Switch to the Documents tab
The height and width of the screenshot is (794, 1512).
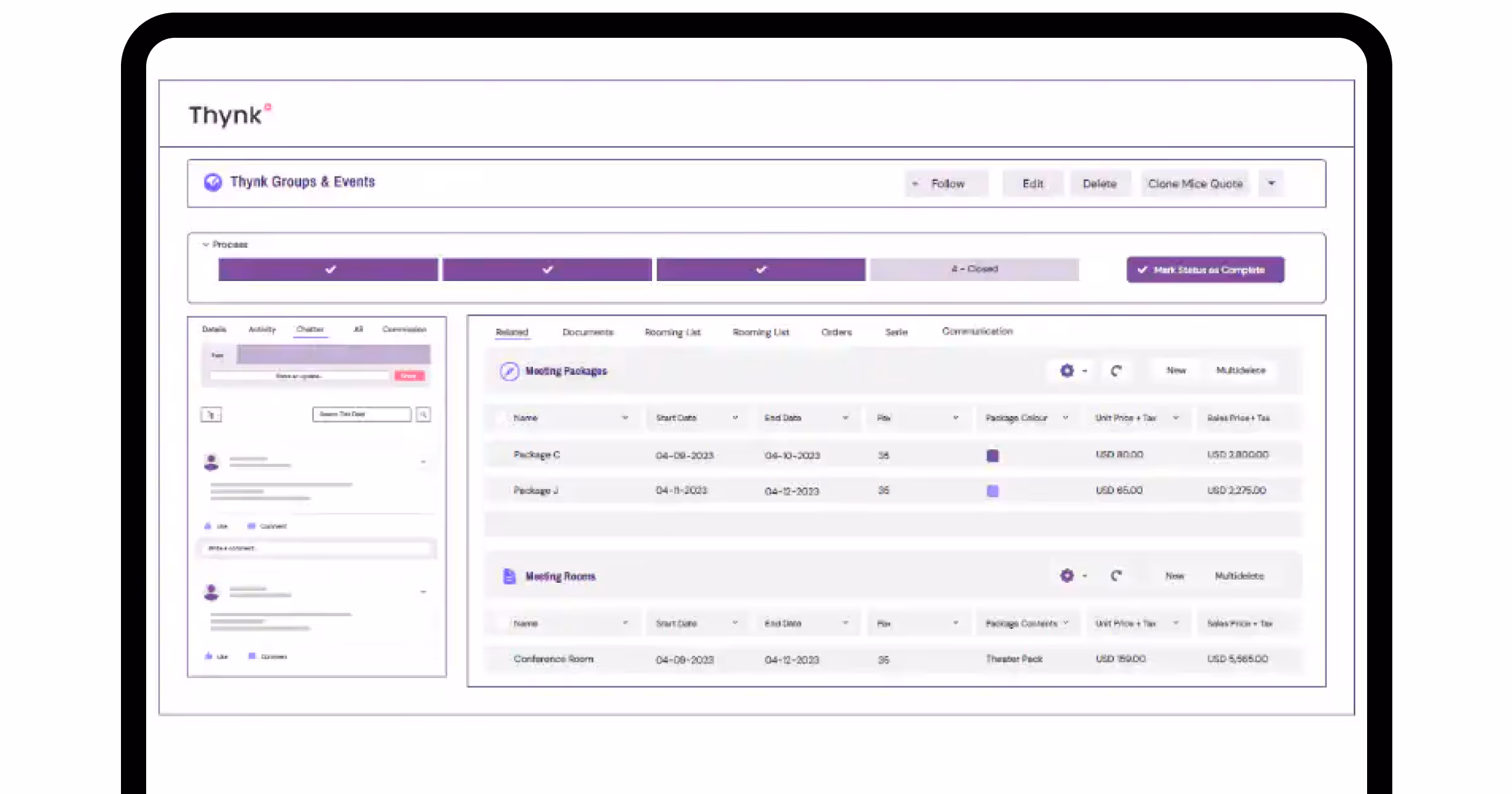click(587, 332)
